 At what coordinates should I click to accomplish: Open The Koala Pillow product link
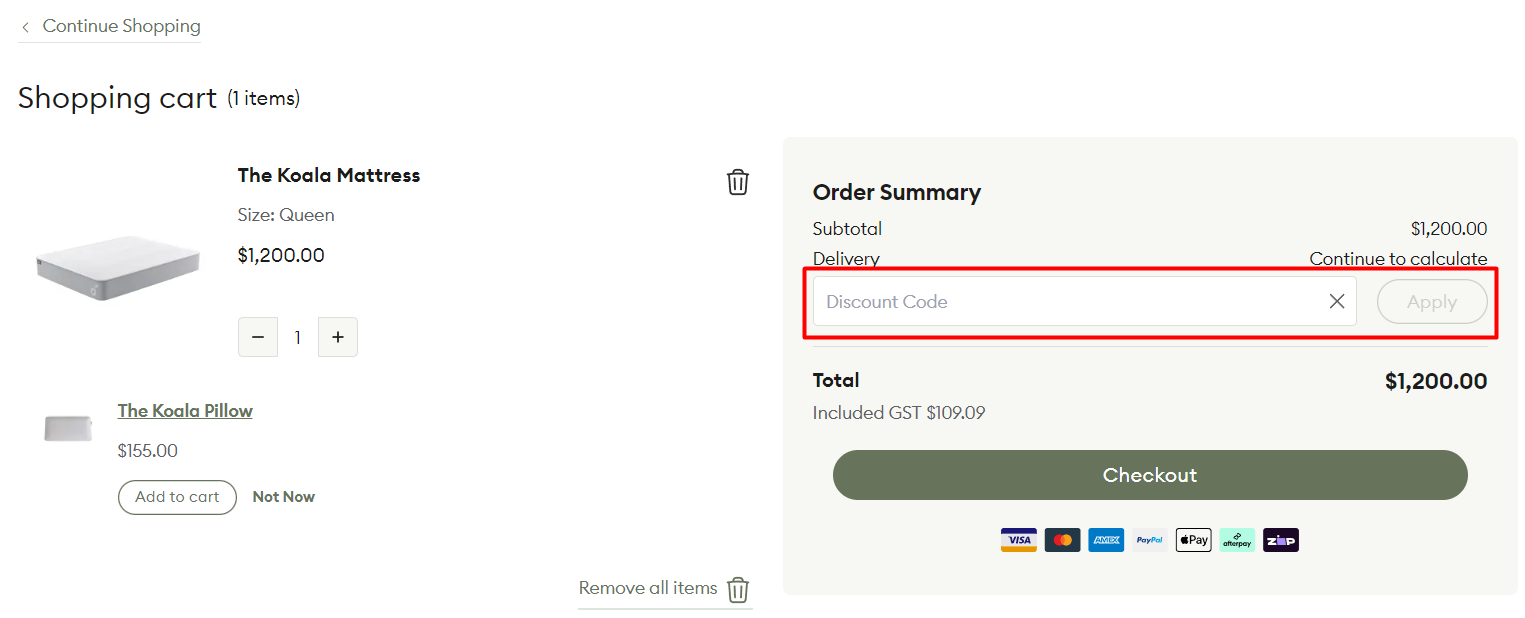tap(185, 410)
